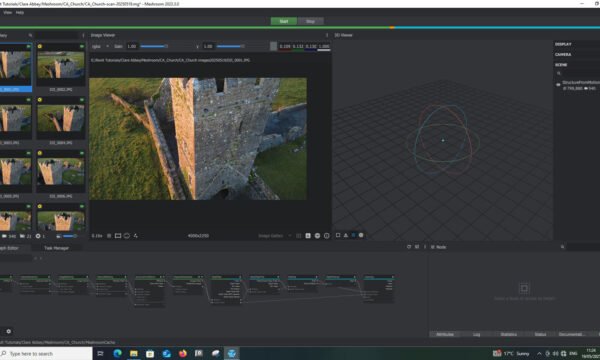Adjust the Gamma slider
This screenshot has height=360, width=600.
pos(230,46)
